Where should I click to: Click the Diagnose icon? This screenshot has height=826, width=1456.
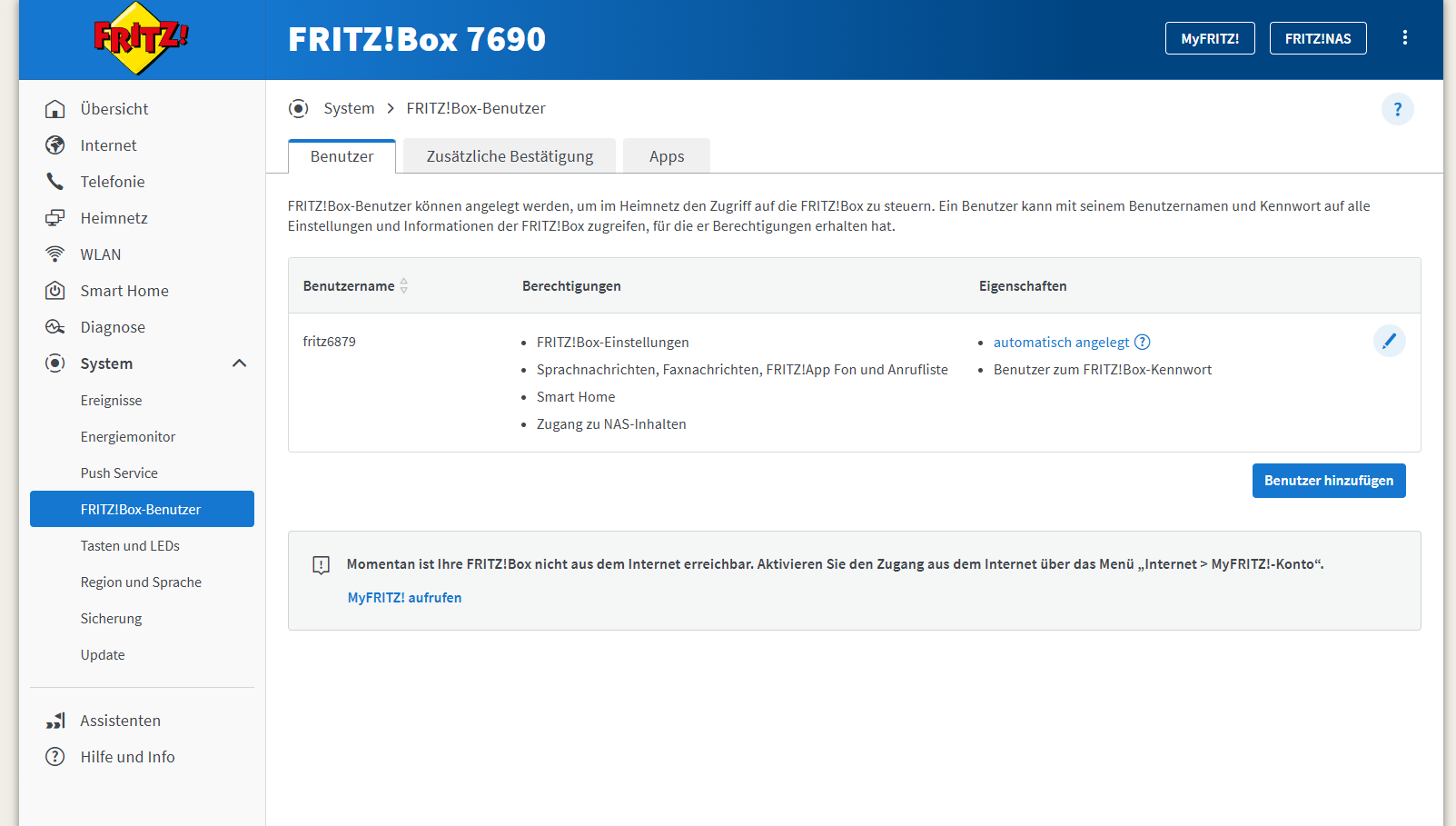(x=55, y=327)
